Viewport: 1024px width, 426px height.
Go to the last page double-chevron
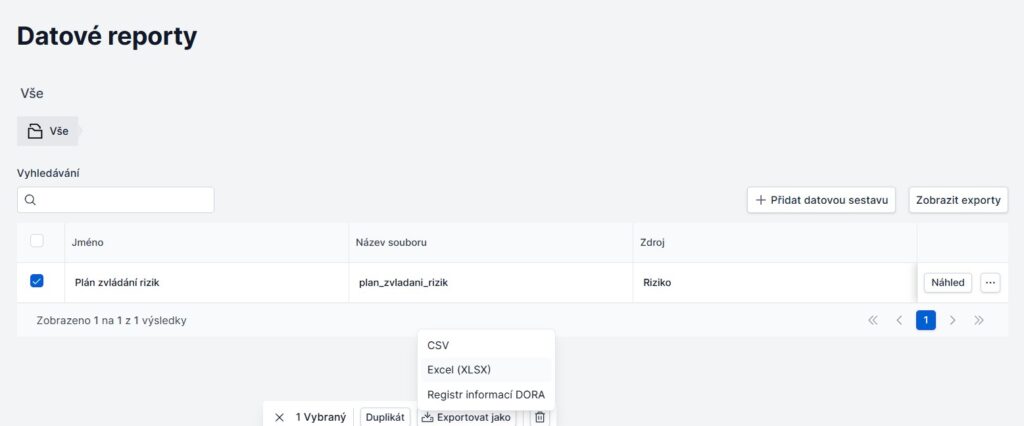tap(979, 320)
